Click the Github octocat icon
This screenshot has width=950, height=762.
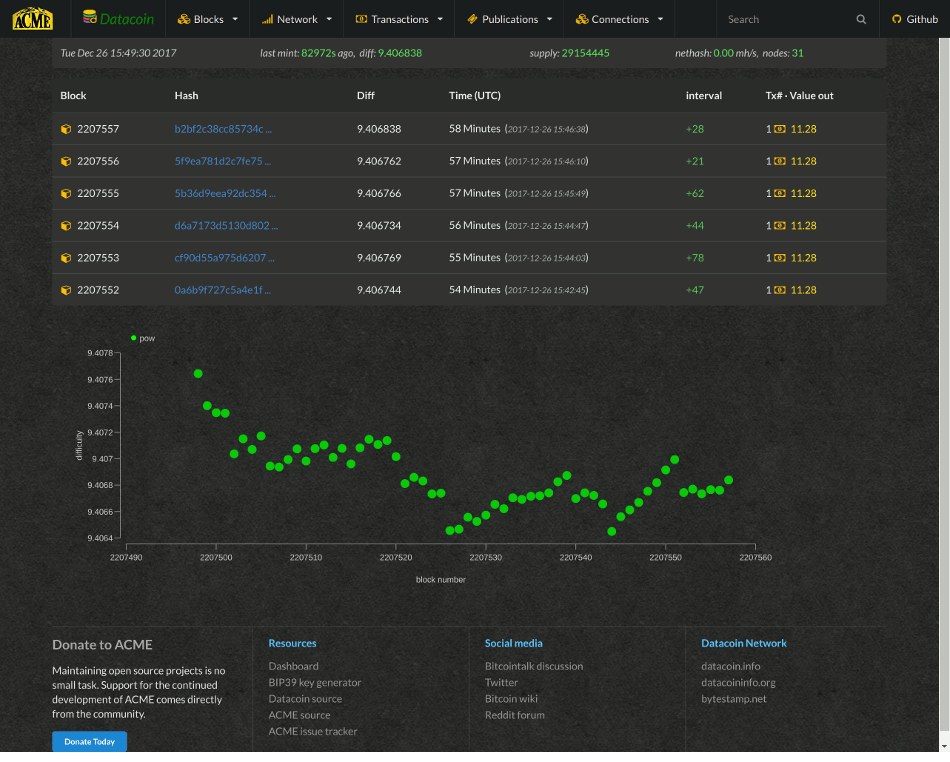pos(897,19)
